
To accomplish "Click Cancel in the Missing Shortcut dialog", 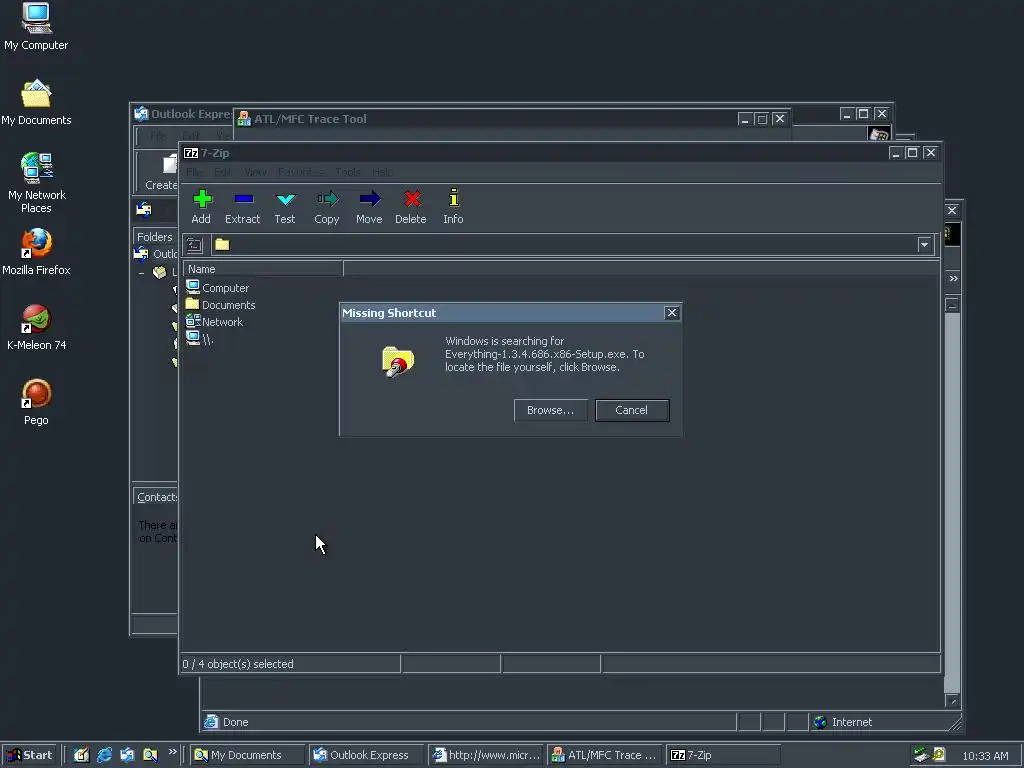I will pyautogui.click(x=632, y=410).
